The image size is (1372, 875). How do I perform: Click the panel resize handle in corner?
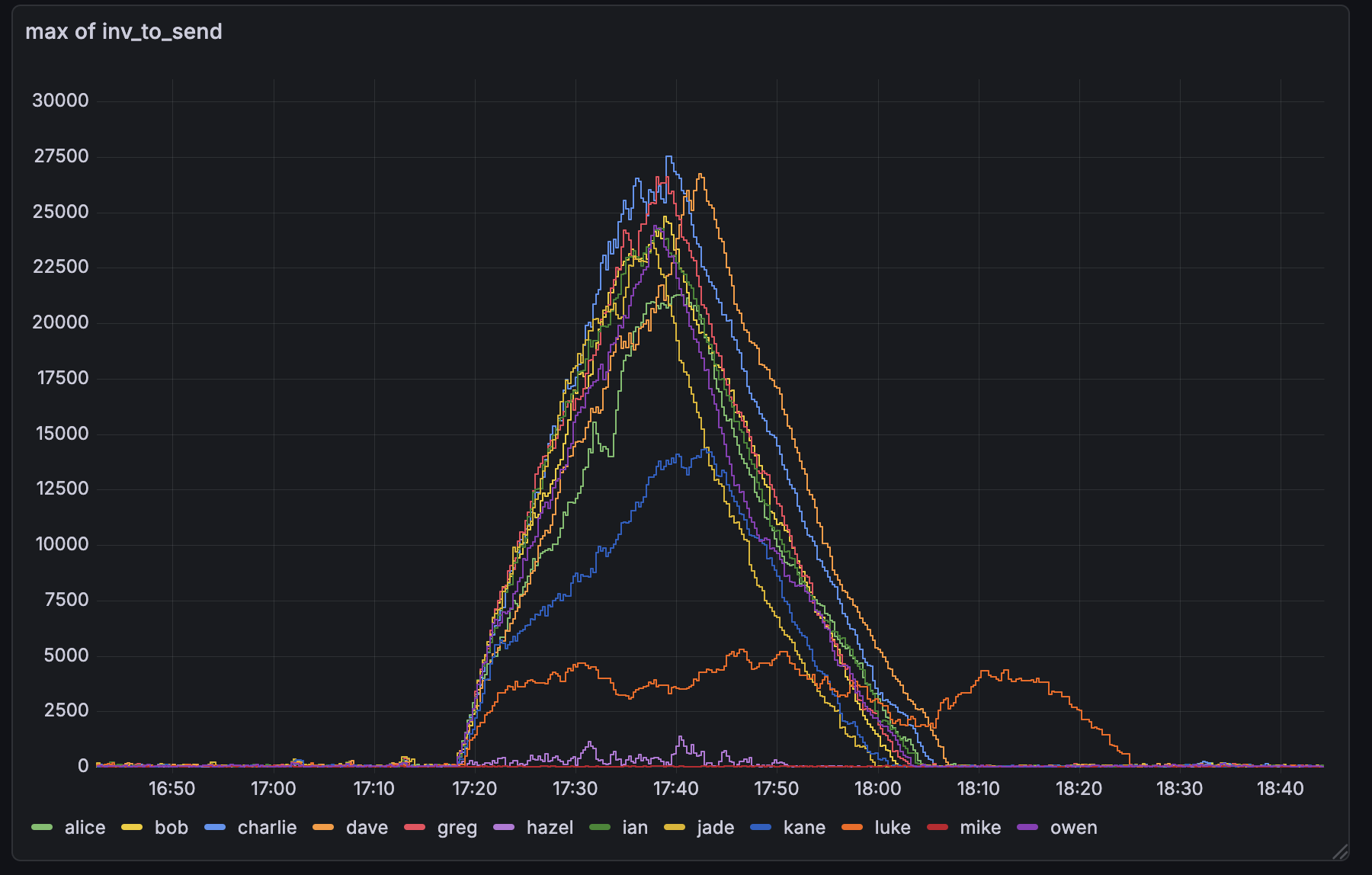1339,851
